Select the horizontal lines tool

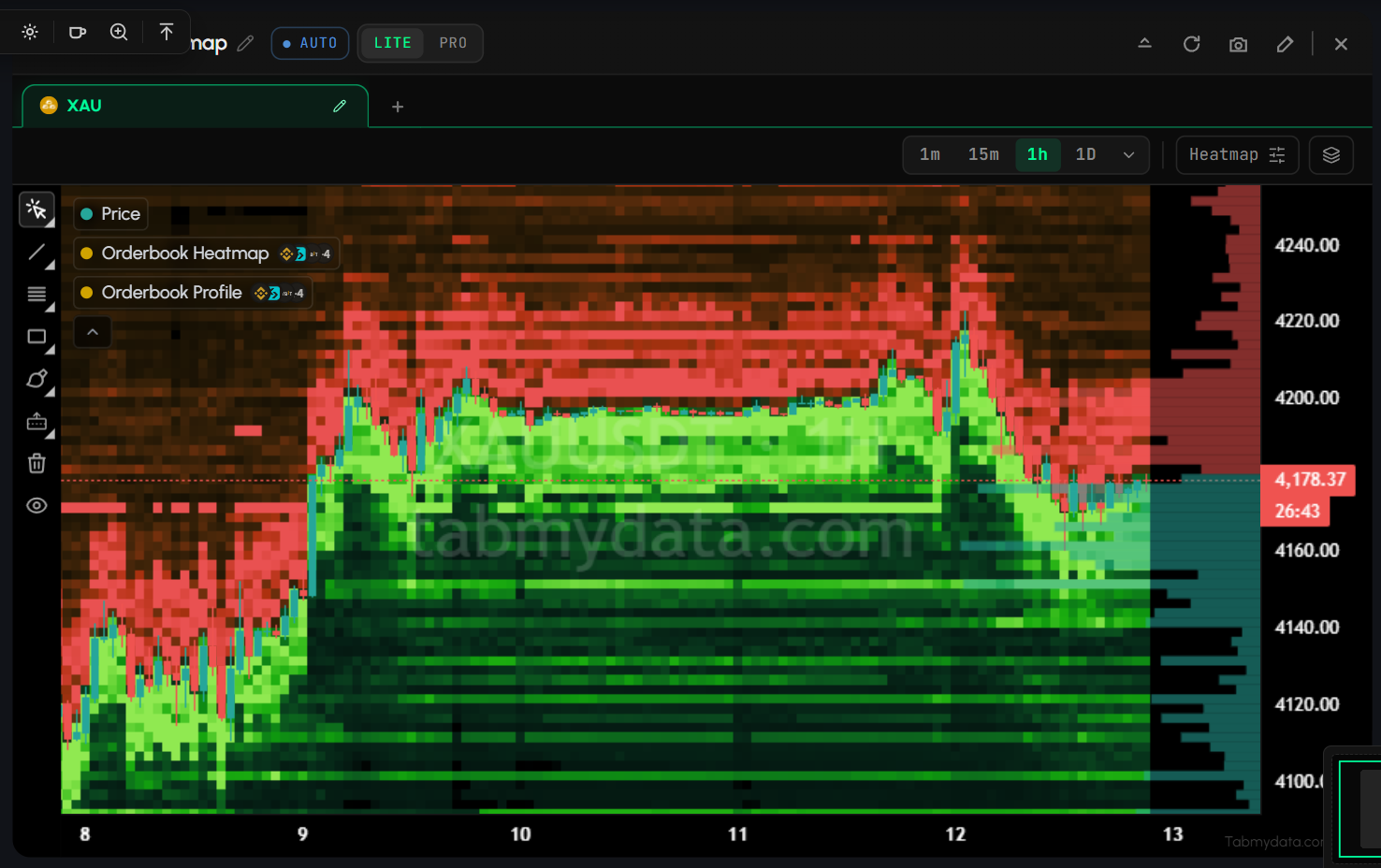(x=36, y=295)
